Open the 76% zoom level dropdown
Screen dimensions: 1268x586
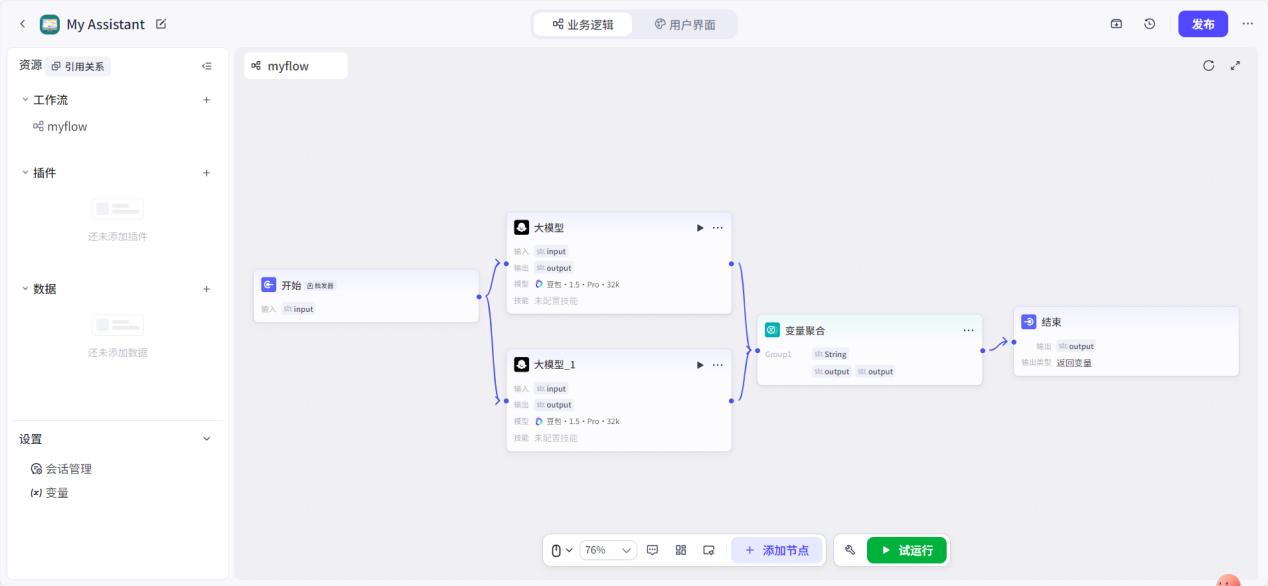(608, 550)
